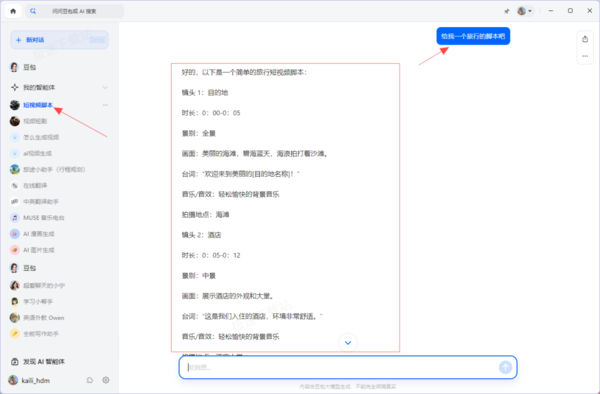The width and height of the screenshot is (600, 394).
Task: Click the AI search box in the title bar
Action: [75, 11]
